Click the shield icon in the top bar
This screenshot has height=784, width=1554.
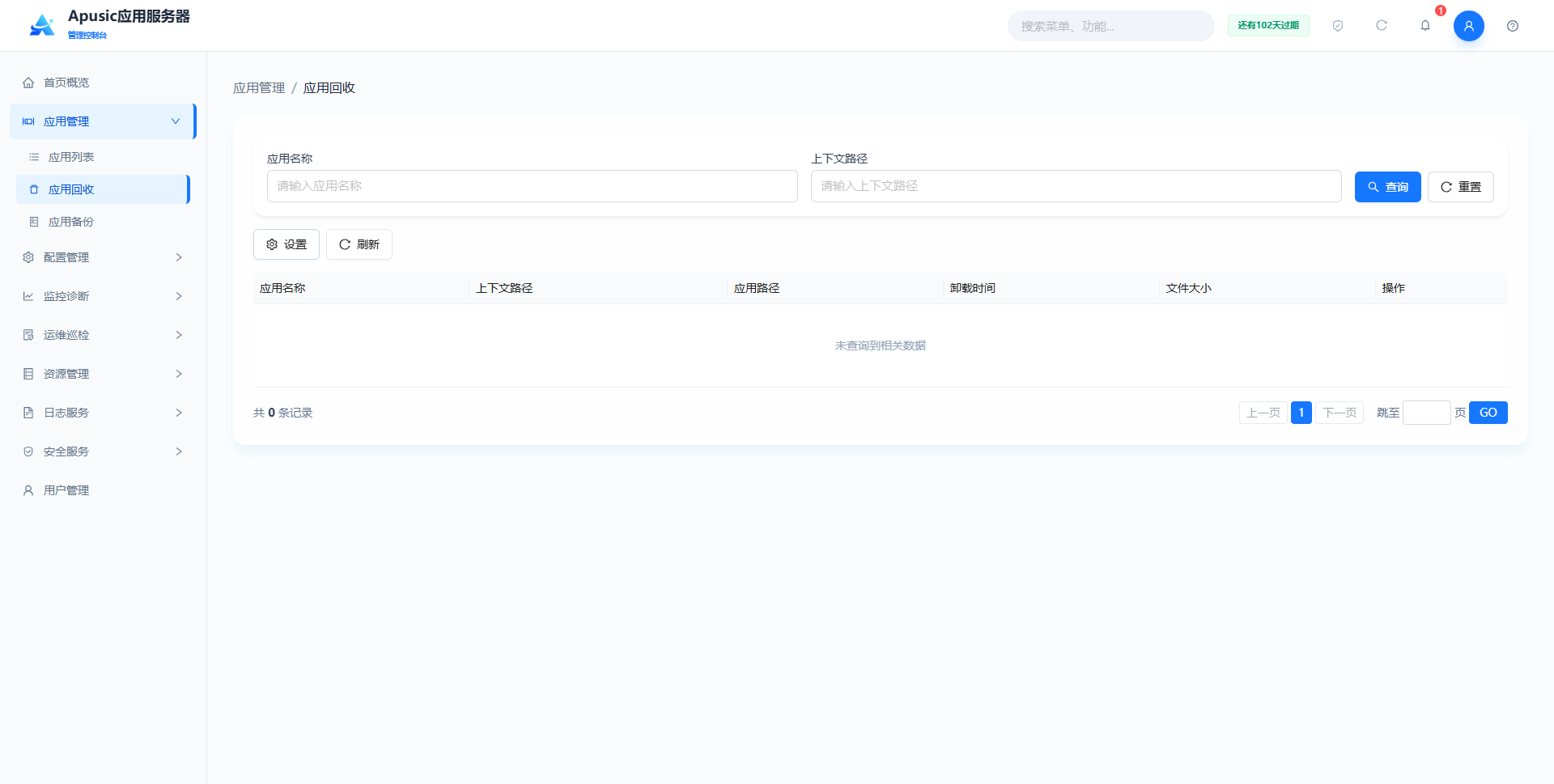1338,26
